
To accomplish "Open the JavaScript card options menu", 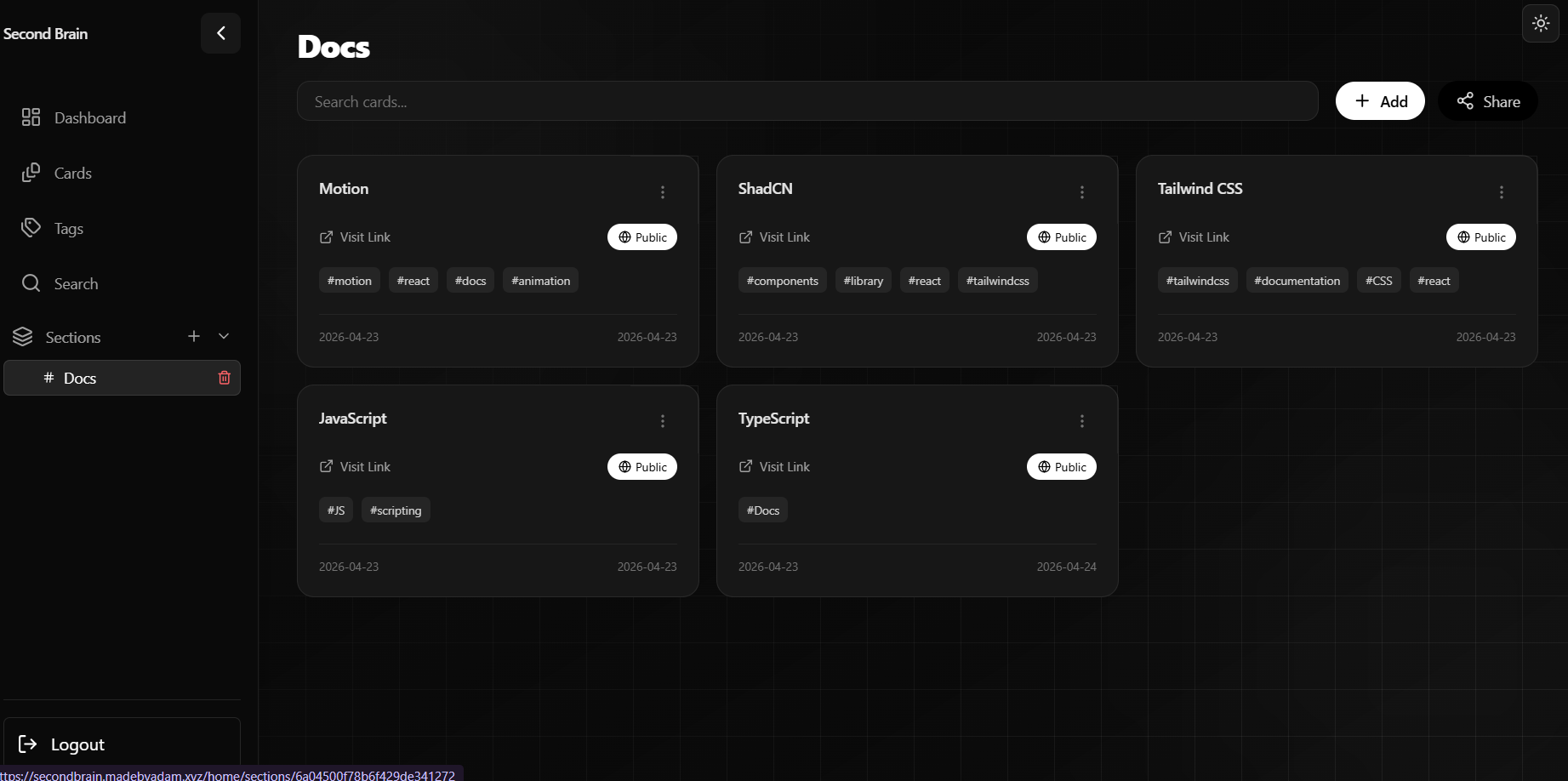I will pos(663,421).
